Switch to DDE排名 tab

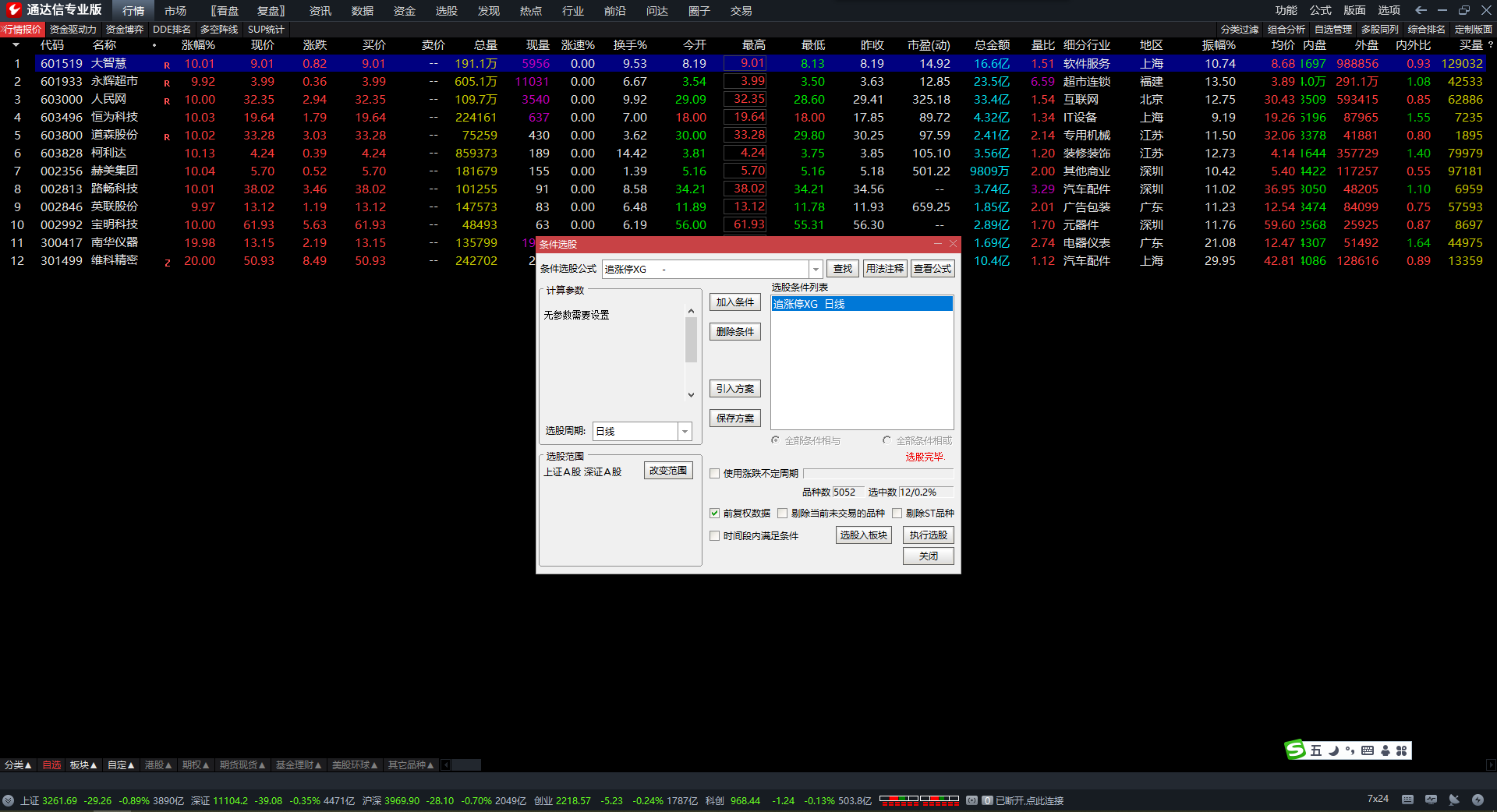point(172,30)
